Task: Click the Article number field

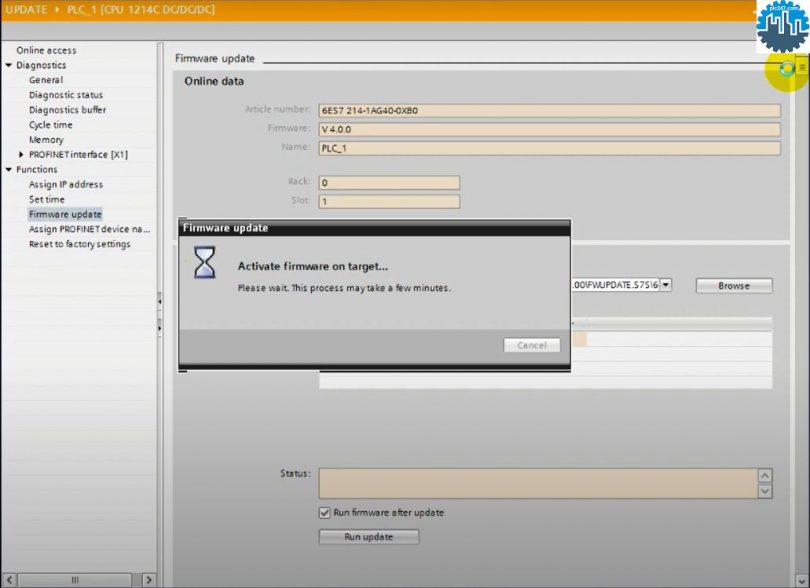Action: (549, 111)
